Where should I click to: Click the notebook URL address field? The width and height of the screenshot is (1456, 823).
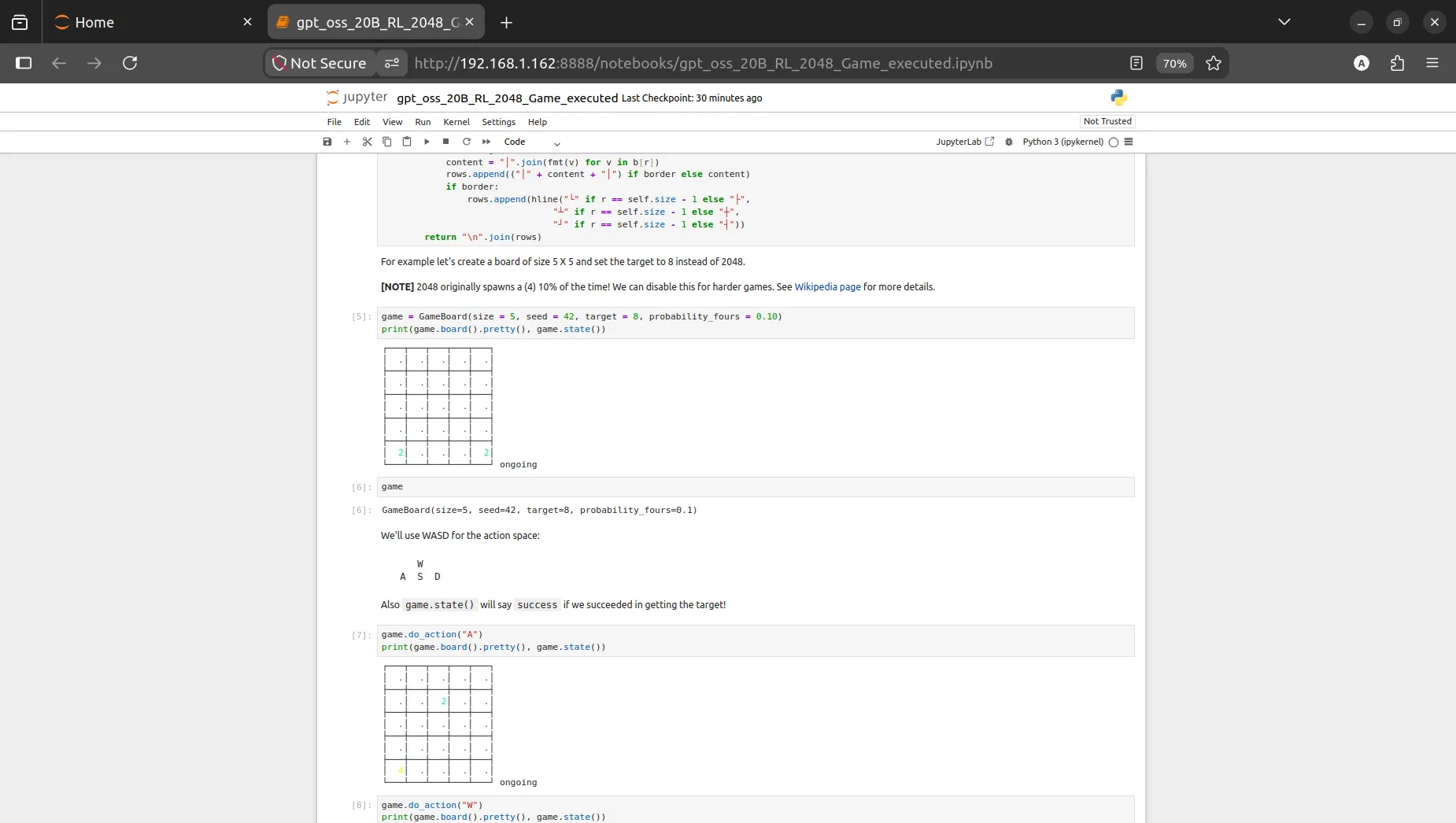click(x=703, y=63)
